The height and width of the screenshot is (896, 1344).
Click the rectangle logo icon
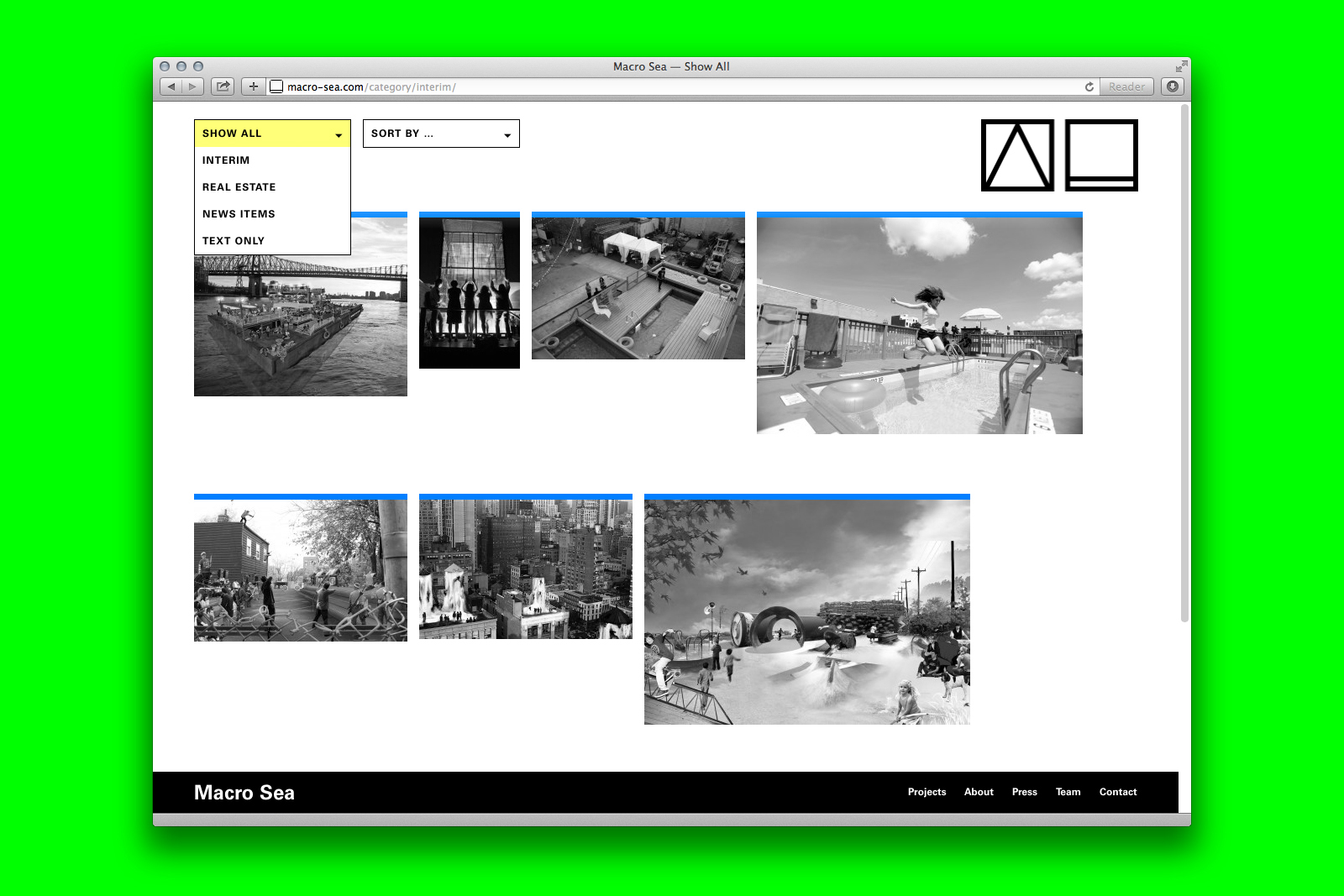point(1101,155)
